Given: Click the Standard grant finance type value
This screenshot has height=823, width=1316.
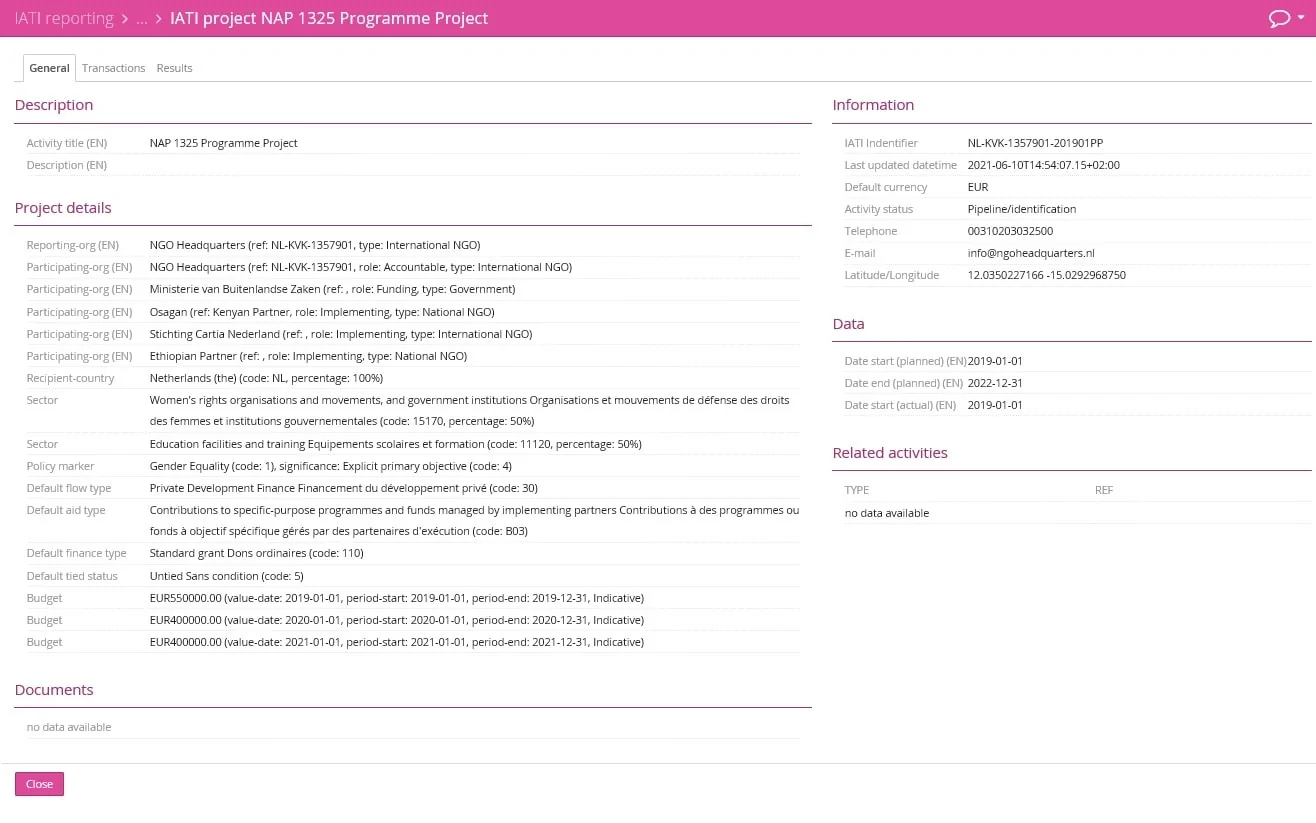Looking at the screenshot, I should click(x=257, y=553).
